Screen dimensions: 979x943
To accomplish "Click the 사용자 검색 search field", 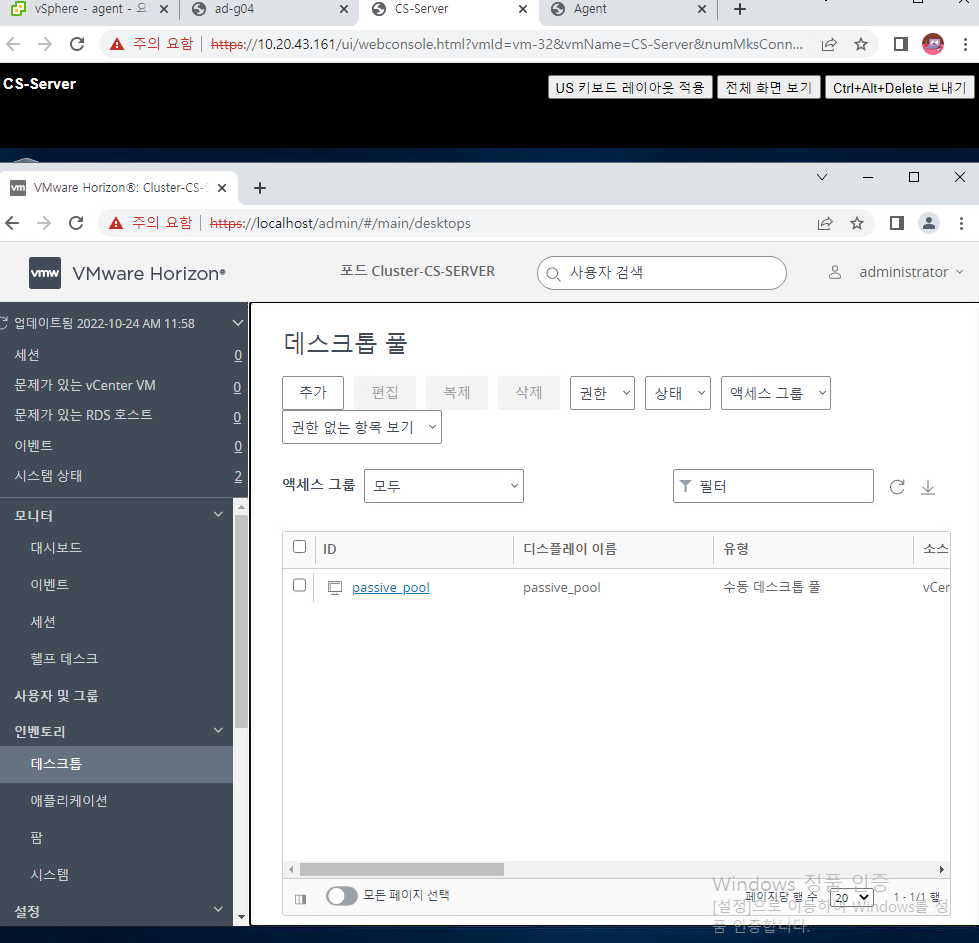I will tap(662, 273).
